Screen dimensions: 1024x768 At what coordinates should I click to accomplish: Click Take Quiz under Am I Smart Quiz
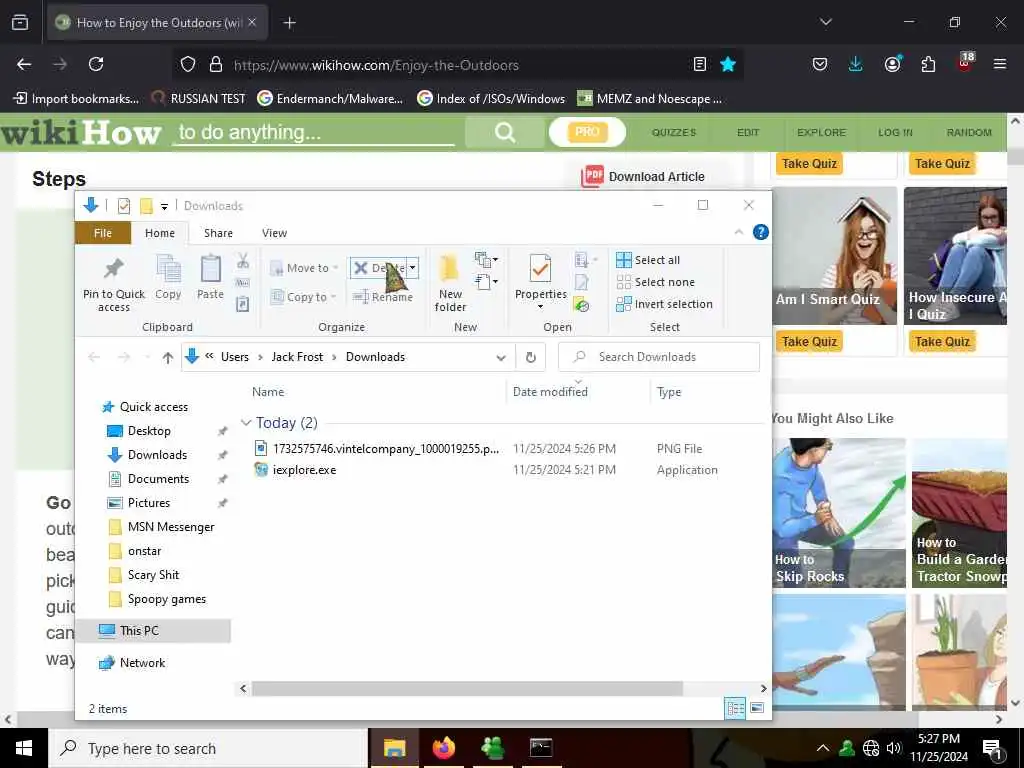[x=809, y=342]
